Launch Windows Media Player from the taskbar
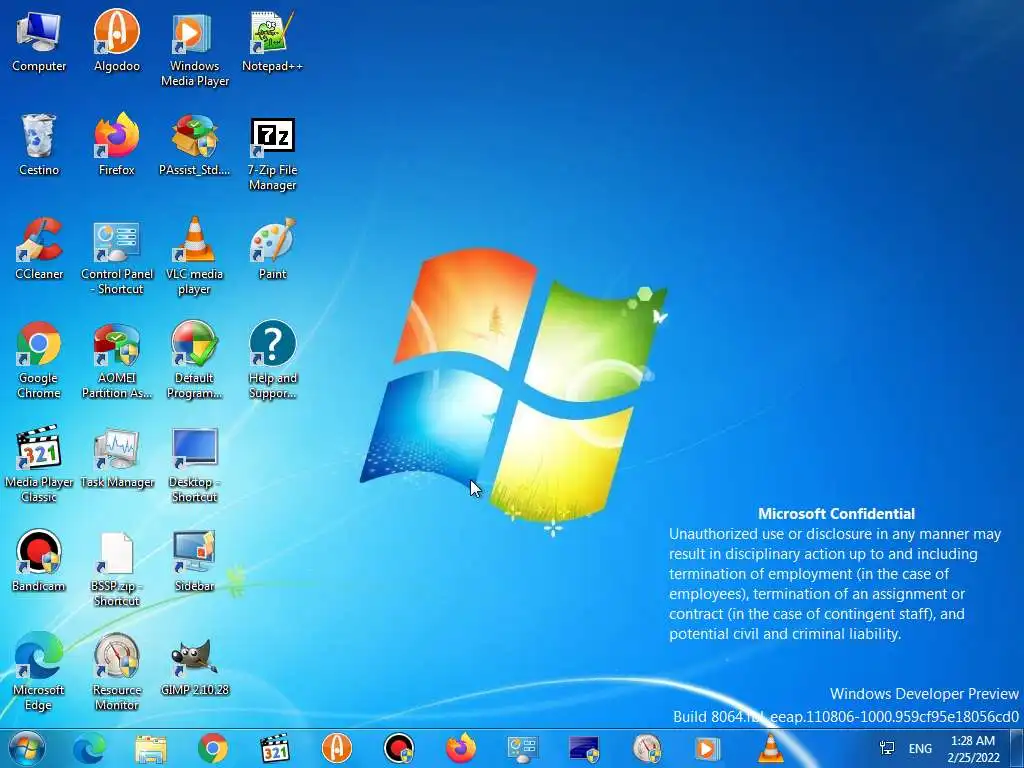The width and height of the screenshot is (1024, 768). pos(708,748)
